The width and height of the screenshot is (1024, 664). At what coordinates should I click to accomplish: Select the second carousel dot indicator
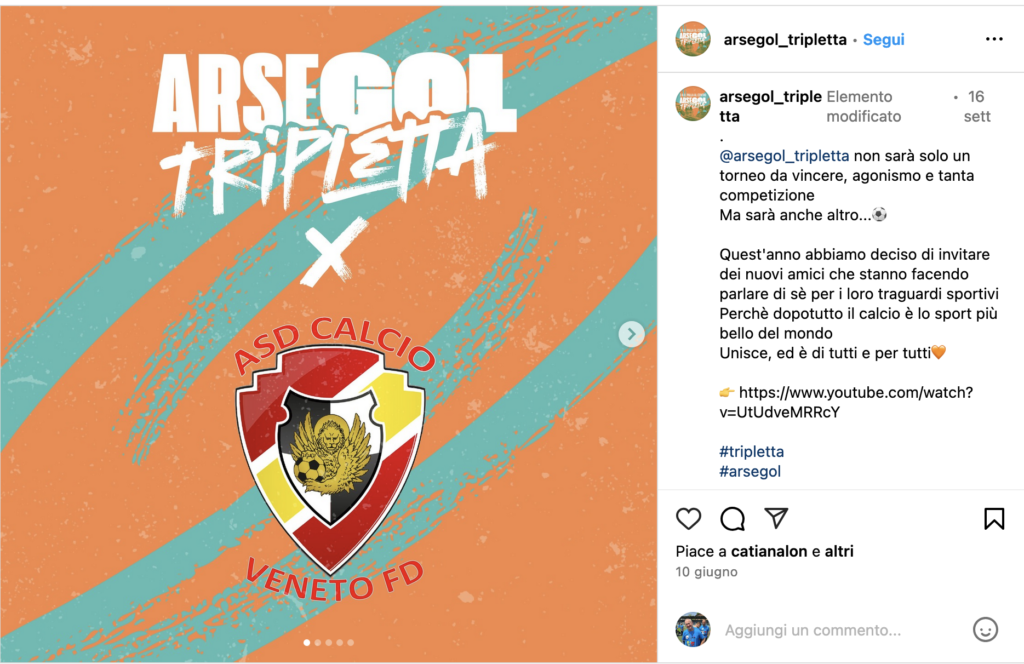pyautogui.click(x=318, y=642)
